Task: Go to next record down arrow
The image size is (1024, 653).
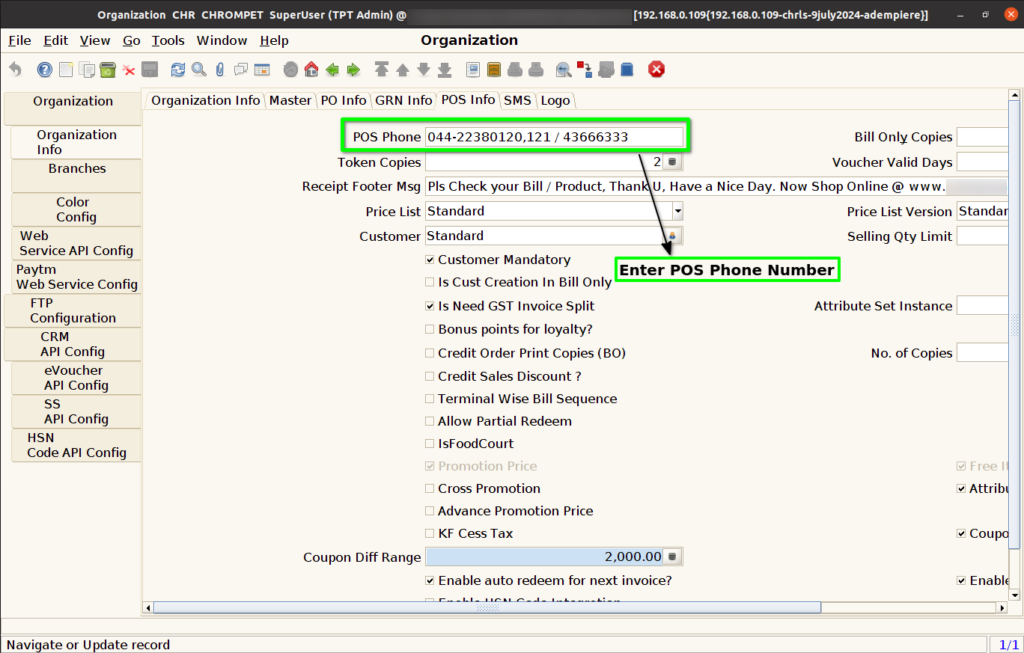Action: (424, 69)
